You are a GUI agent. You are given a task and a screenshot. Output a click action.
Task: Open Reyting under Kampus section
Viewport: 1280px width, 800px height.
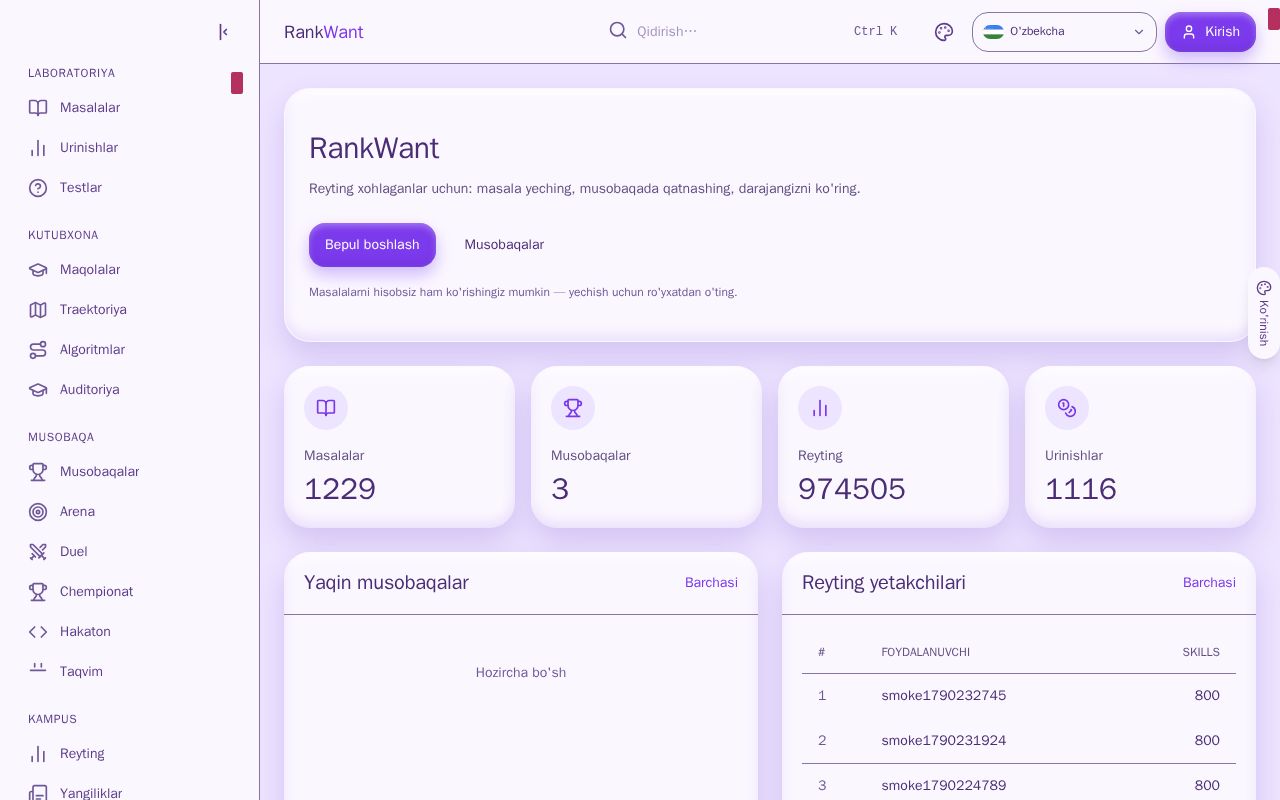(129, 754)
